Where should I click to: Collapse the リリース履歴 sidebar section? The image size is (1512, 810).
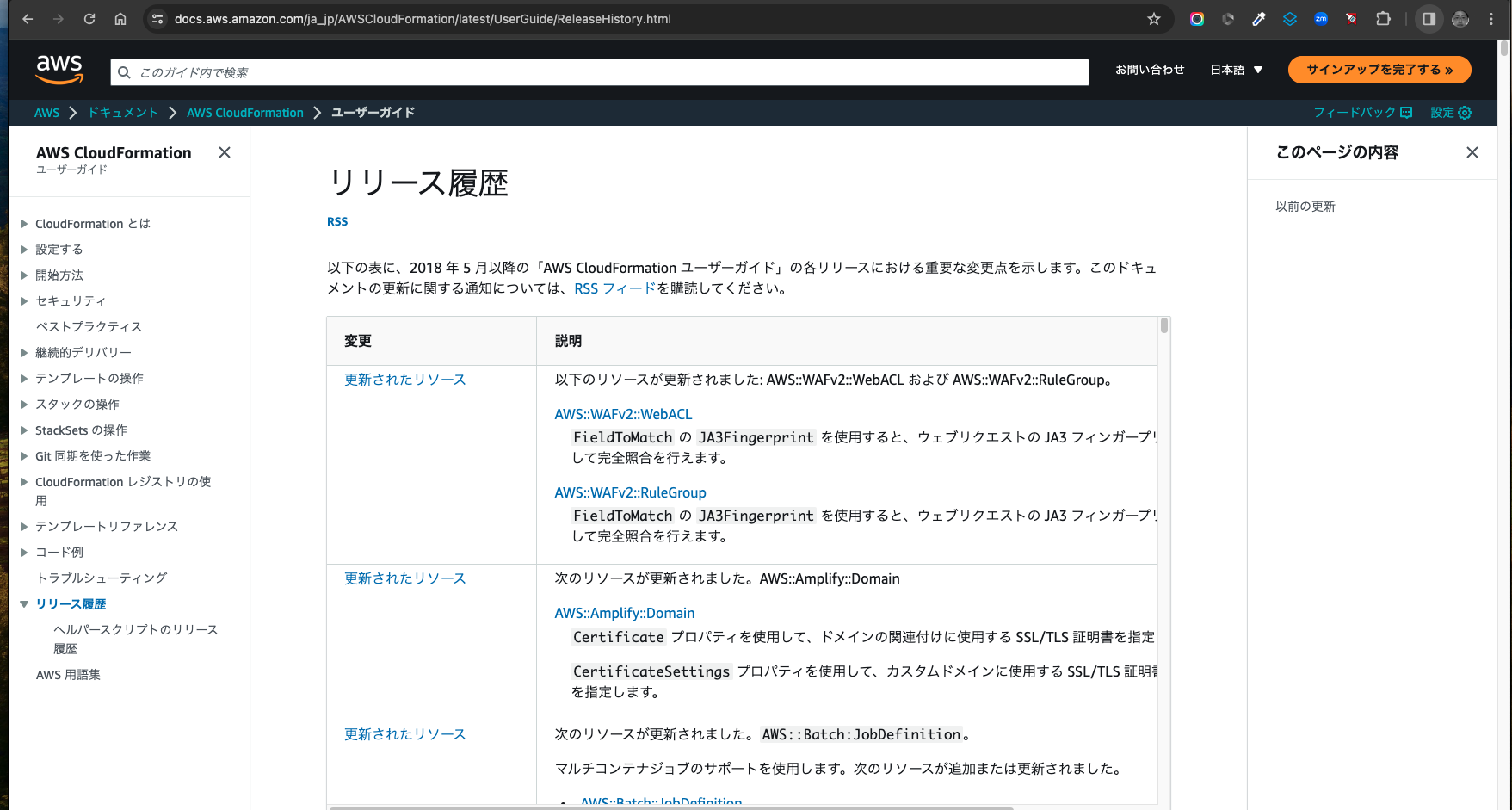click(24, 604)
